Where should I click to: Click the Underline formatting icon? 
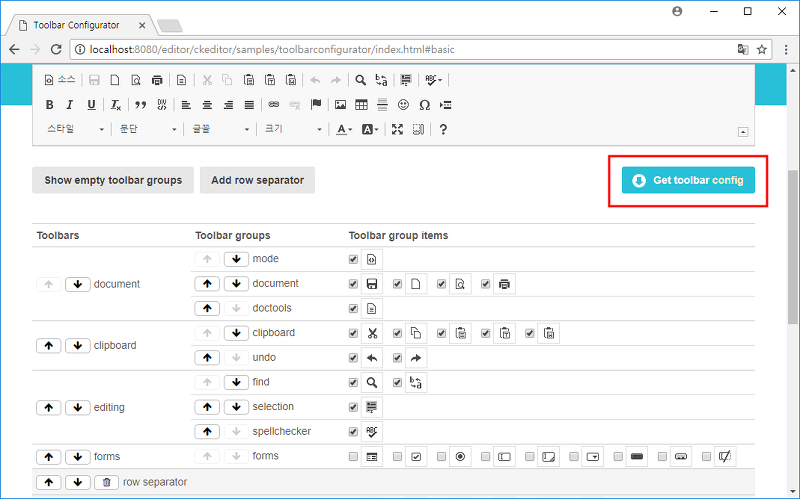click(x=91, y=105)
